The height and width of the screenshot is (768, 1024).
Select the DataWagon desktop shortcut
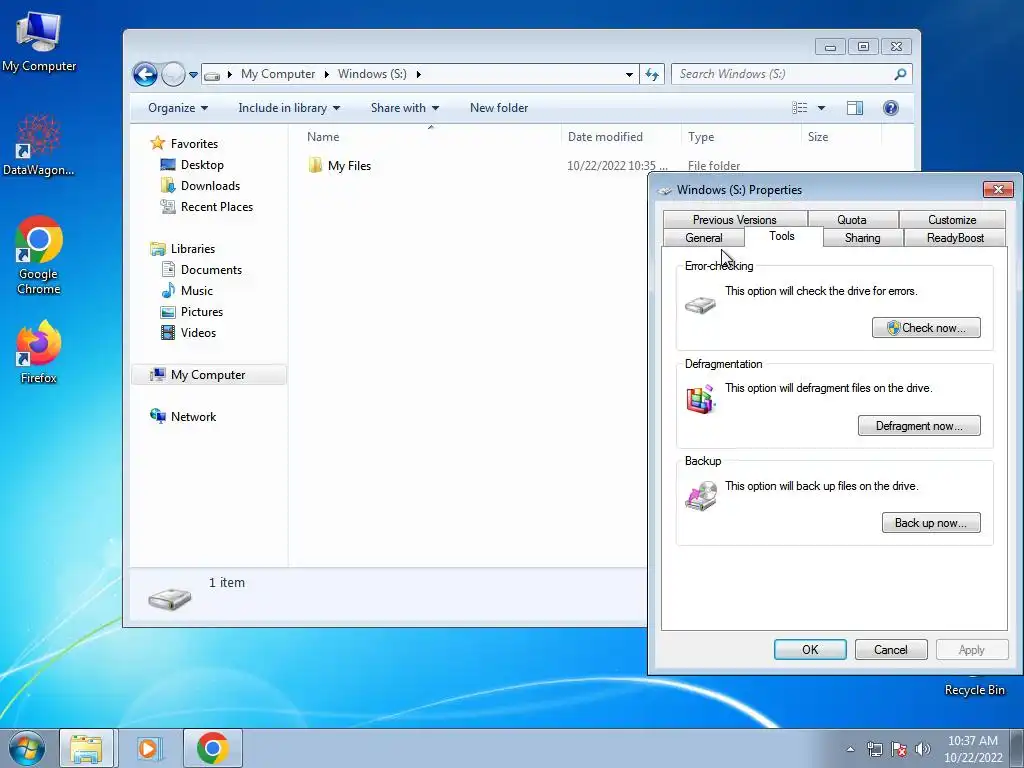pos(39,145)
